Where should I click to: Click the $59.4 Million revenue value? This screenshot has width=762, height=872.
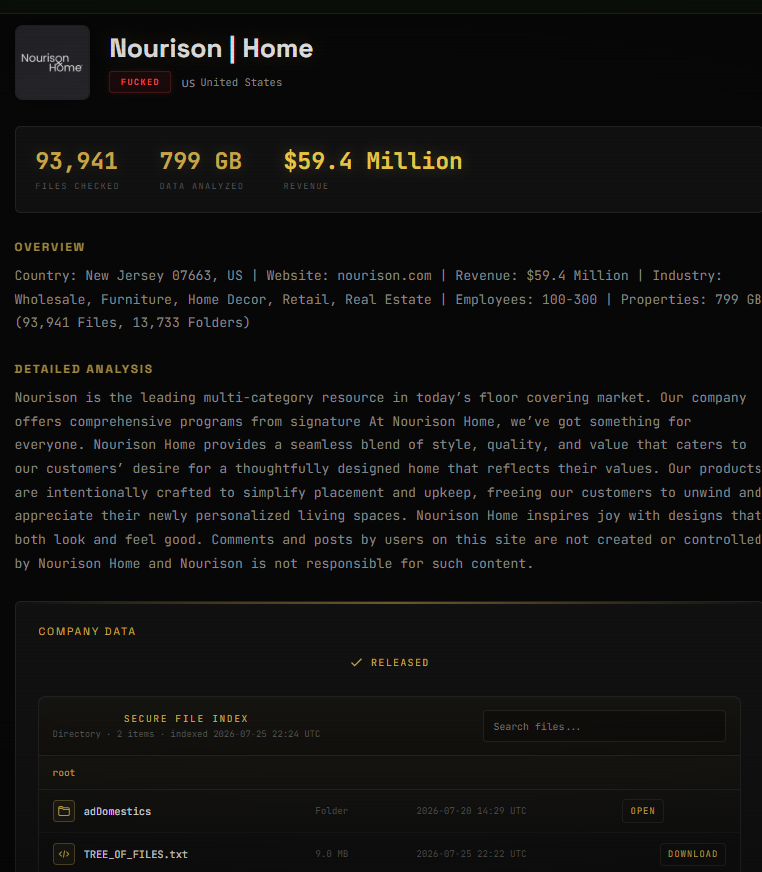click(x=373, y=161)
